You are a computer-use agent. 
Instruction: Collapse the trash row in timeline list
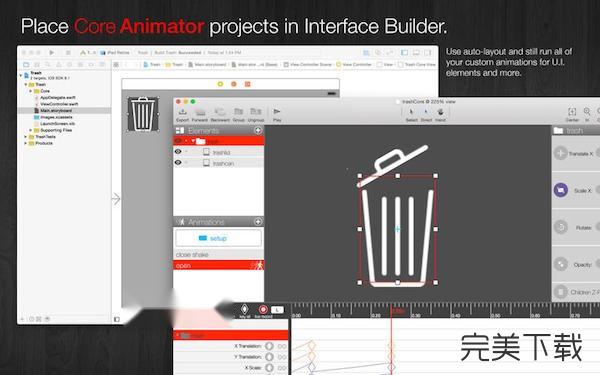click(x=178, y=335)
